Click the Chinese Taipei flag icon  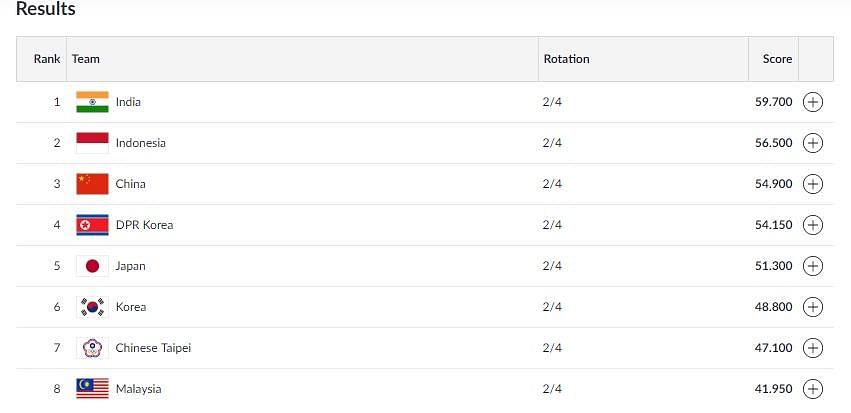coord(92,348)
